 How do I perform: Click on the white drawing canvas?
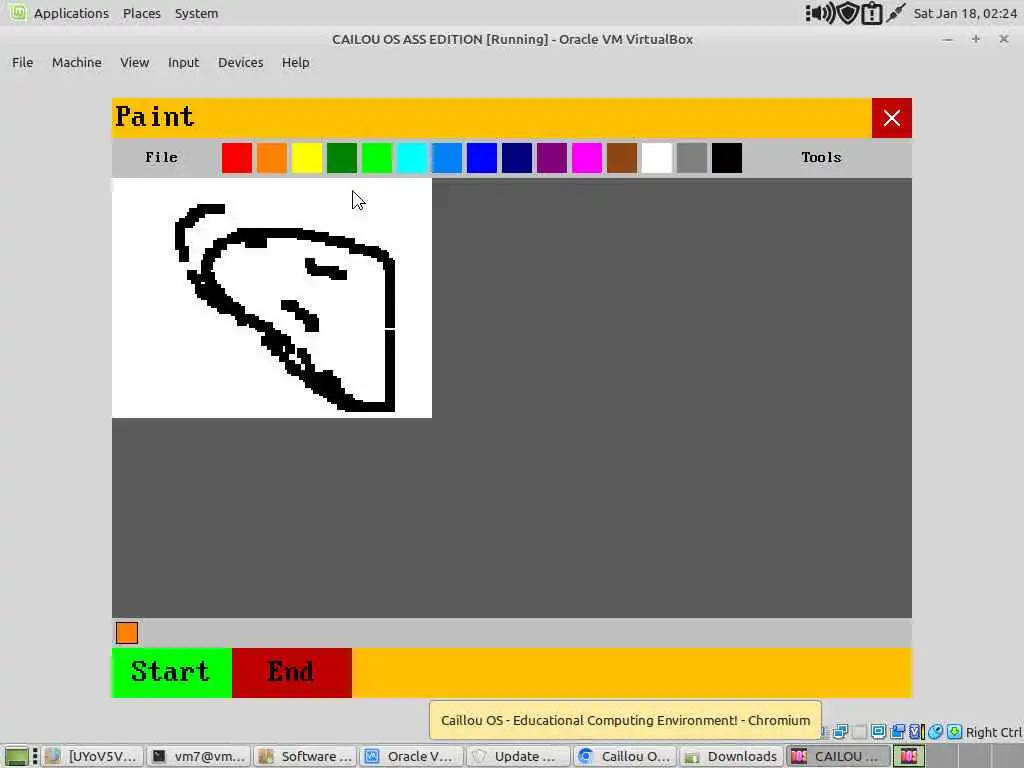tap(272, 298)
